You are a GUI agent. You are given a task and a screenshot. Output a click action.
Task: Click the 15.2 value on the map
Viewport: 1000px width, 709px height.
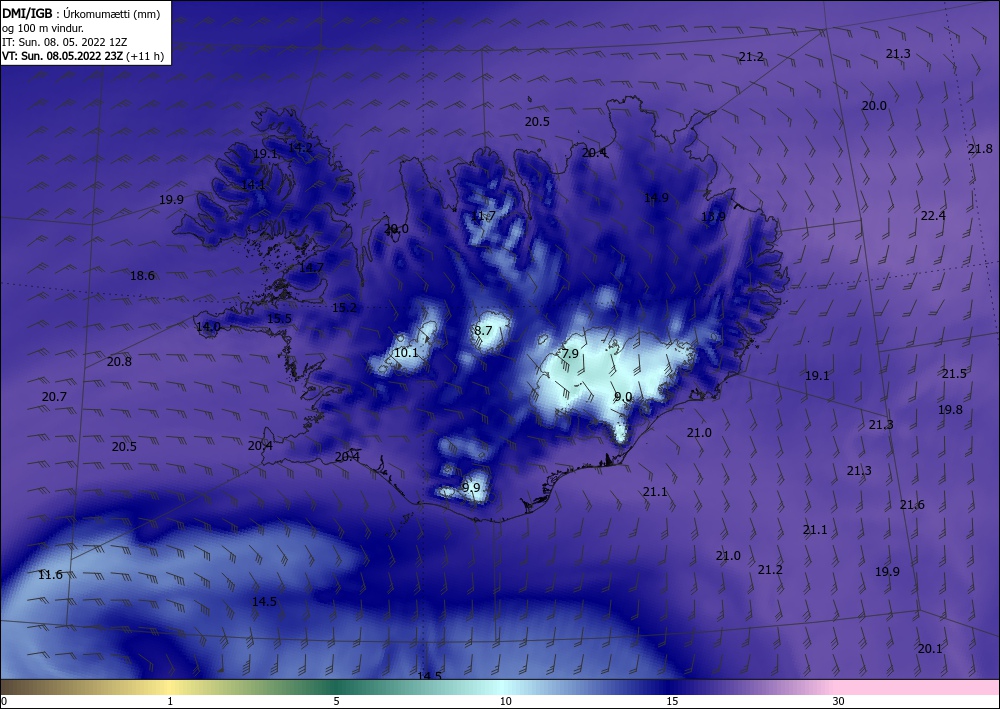[x=344, y=308]
